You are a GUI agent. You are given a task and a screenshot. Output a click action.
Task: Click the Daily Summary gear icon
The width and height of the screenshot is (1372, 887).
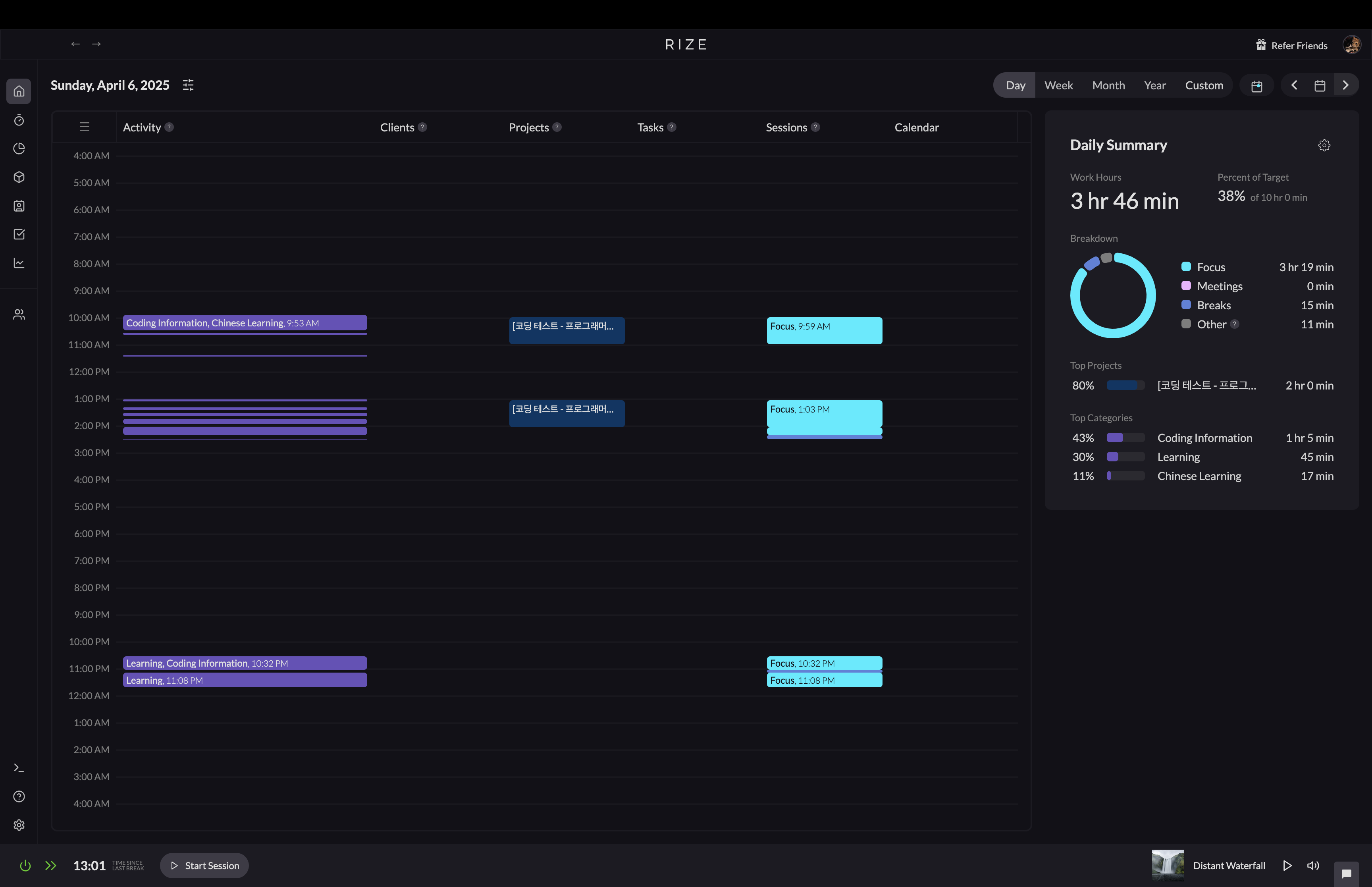[1324, 145]
